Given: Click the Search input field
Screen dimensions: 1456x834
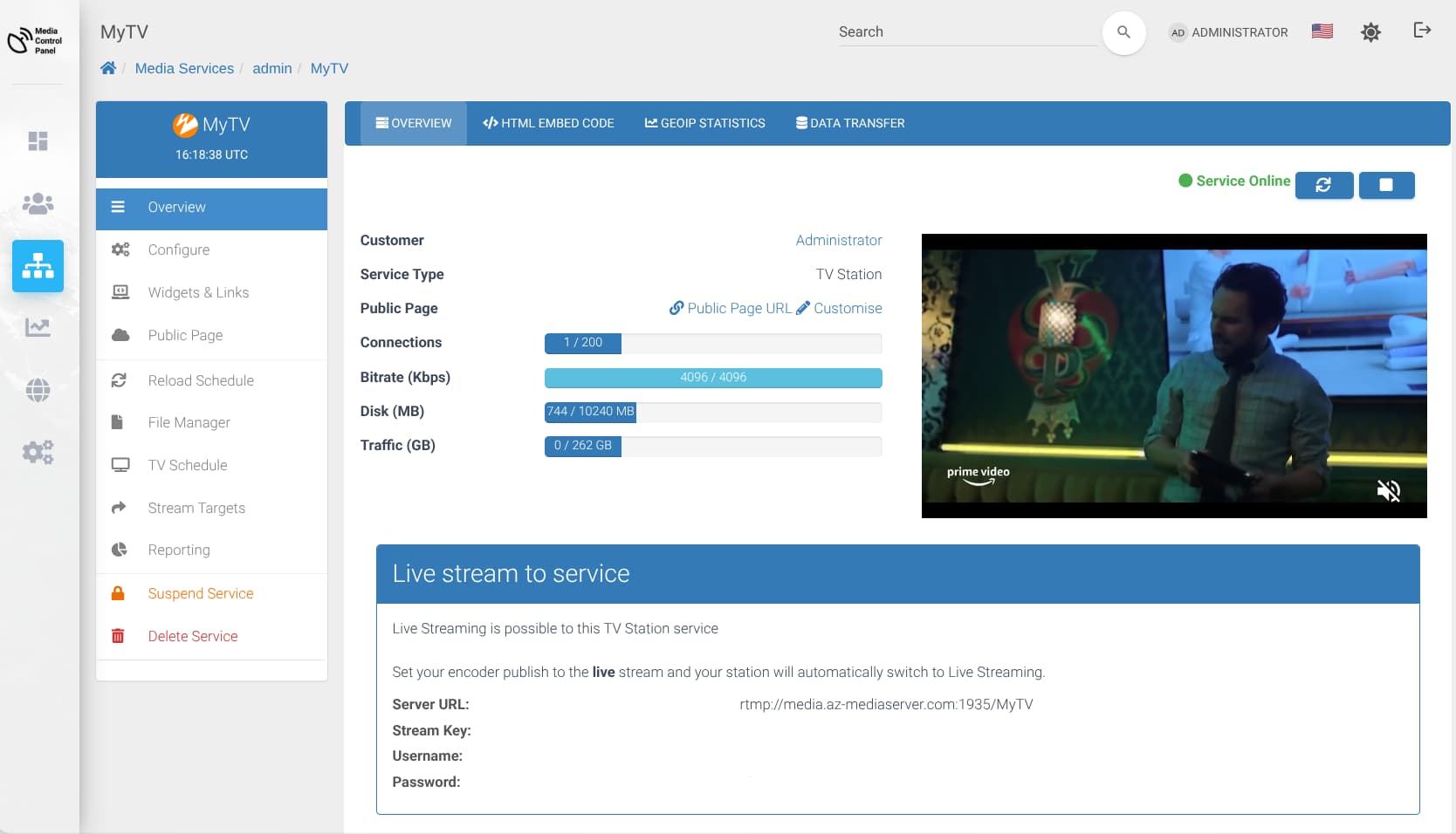Looking at the screenshot, I should [x=965, y=32].
